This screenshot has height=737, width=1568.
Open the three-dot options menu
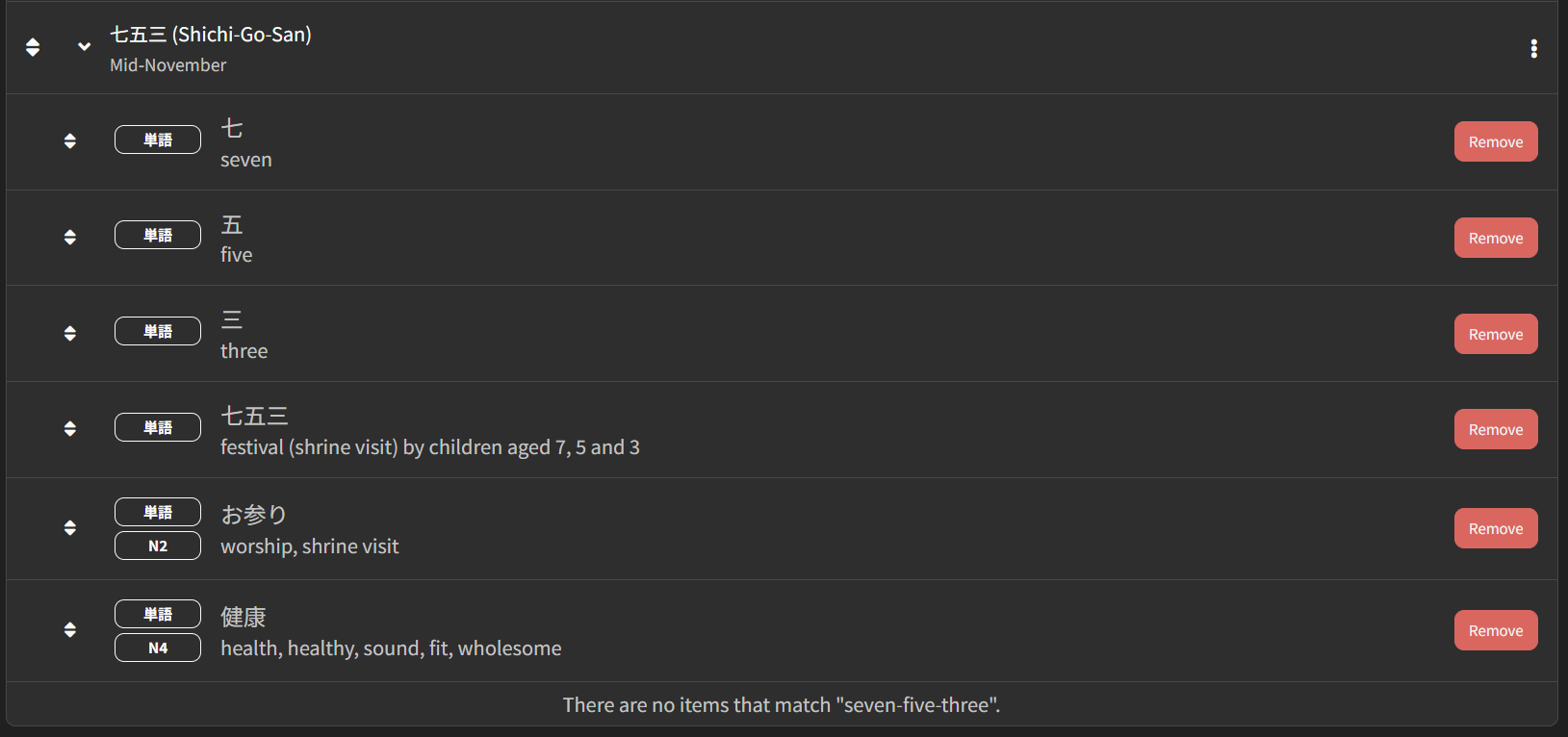(1533, 48)
